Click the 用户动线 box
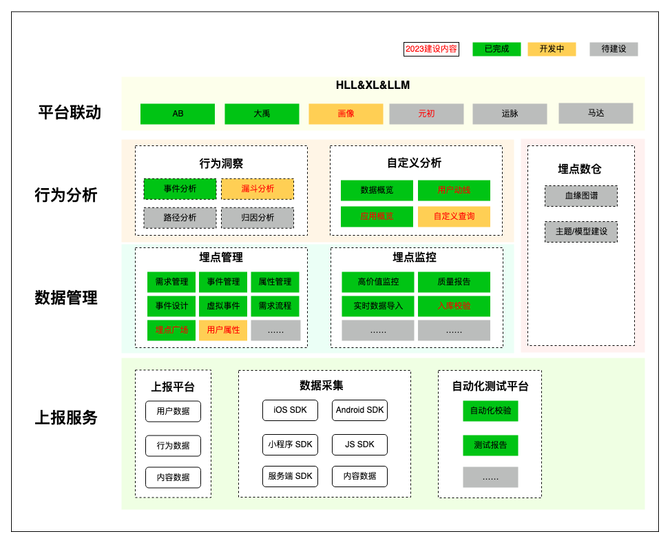670x543 pixels. [x=454, y=191]
